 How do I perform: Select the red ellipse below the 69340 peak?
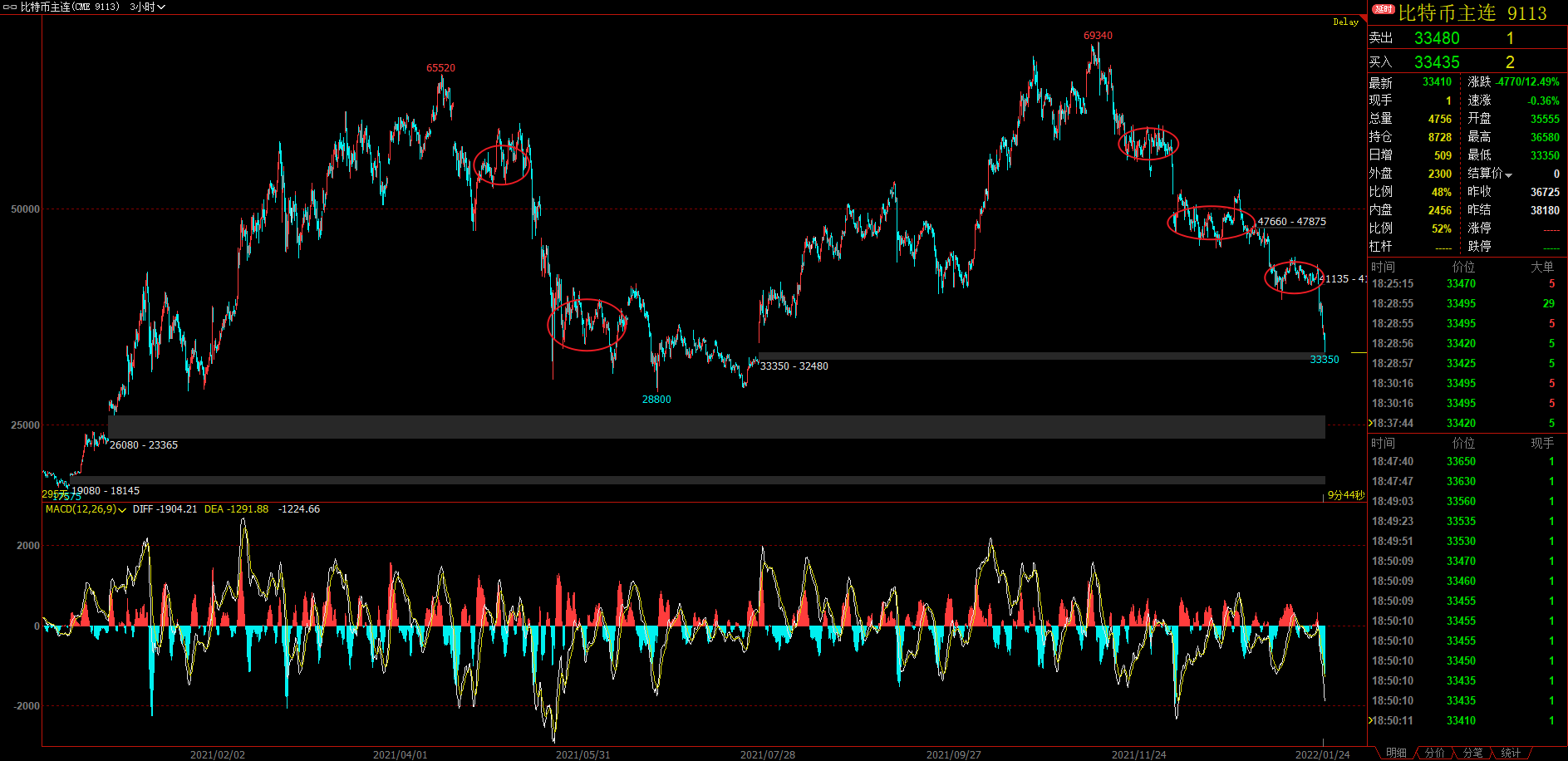pyautogui.click(x=1148, y=144)
